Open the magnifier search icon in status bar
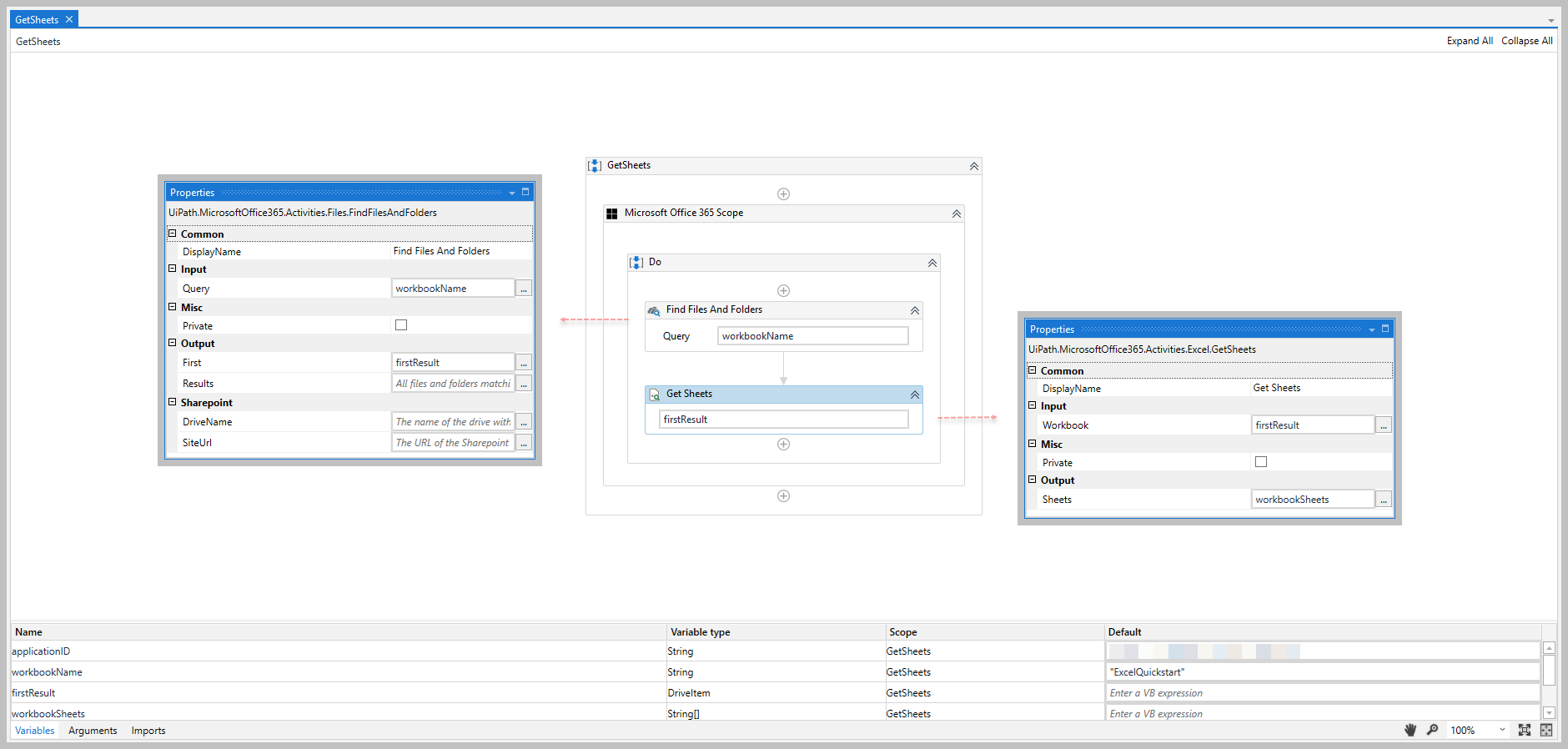This screenshot has height=749, width=1568. [x=1432, y=730]
